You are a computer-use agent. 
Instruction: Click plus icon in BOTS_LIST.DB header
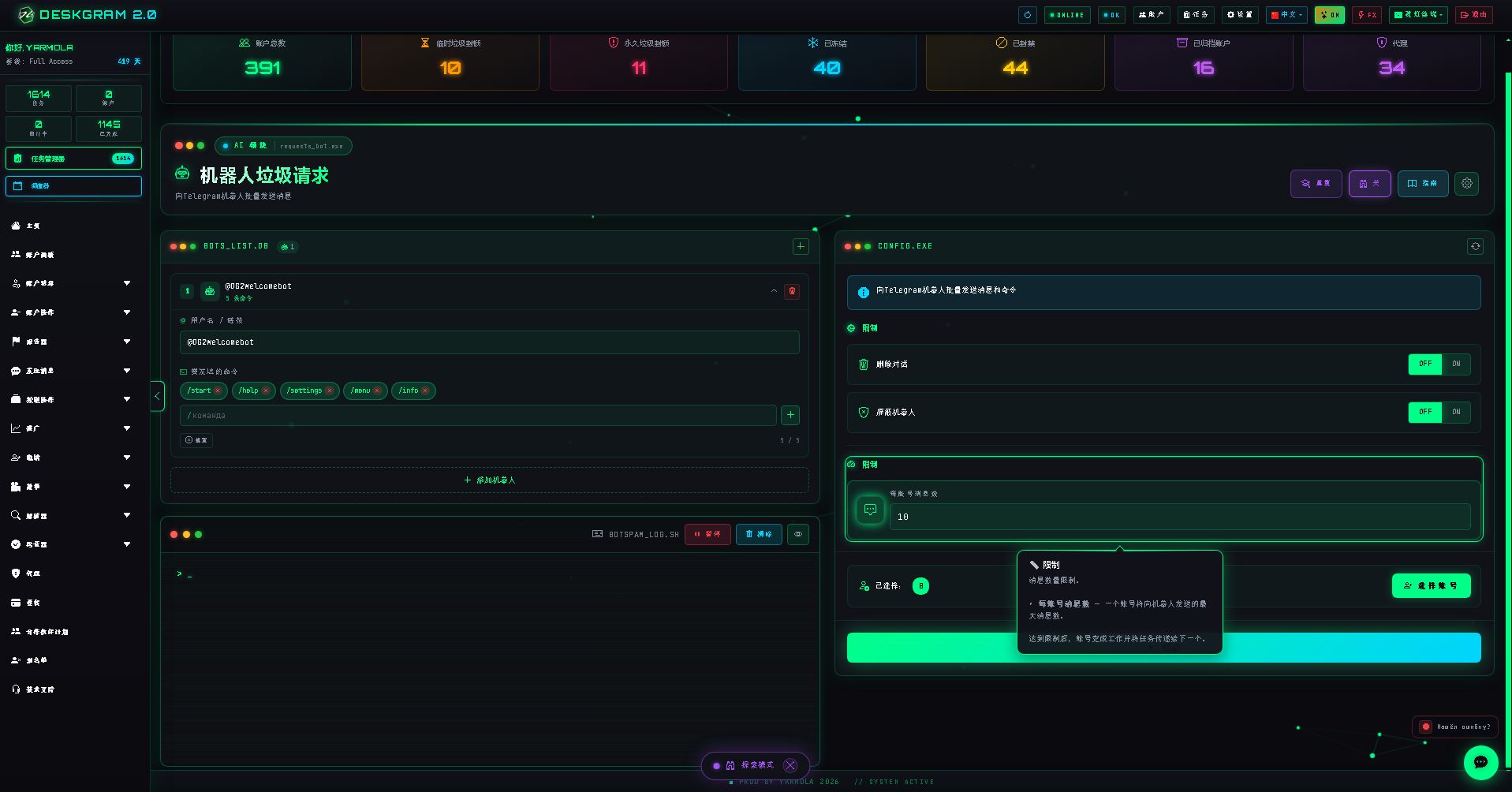[801, 246]
